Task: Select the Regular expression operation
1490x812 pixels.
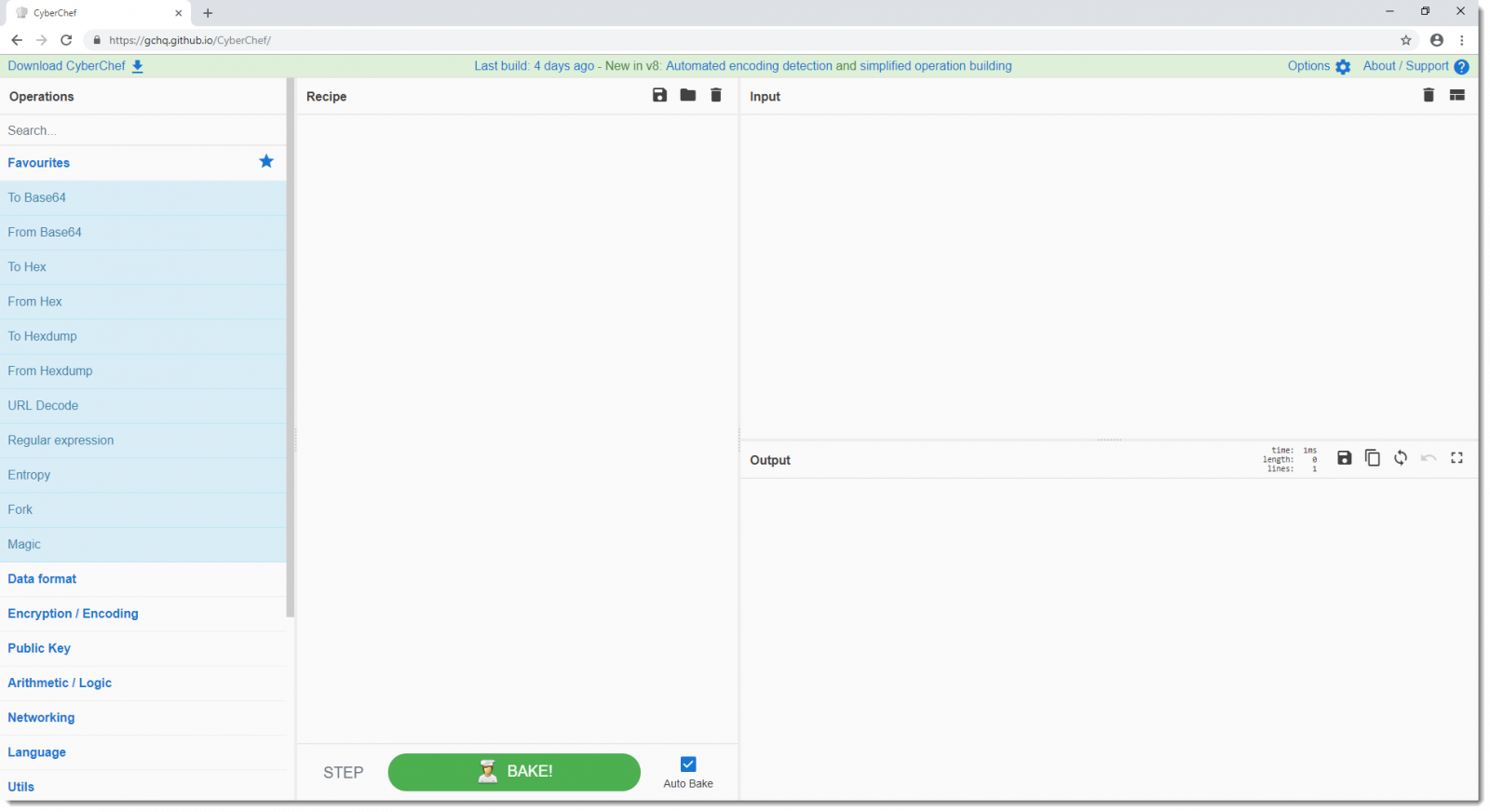Action: (143, 440)
